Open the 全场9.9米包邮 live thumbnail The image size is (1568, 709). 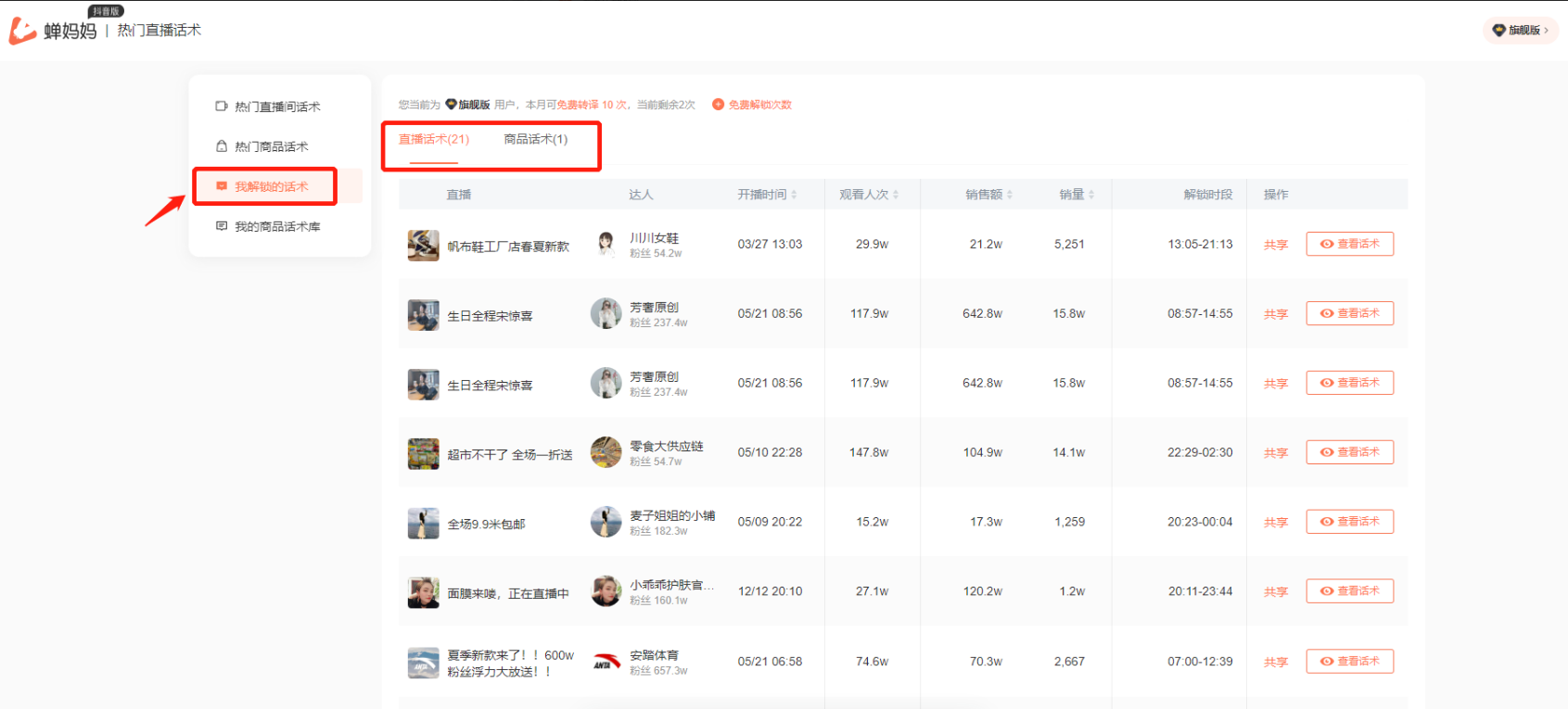click(424, 524)
